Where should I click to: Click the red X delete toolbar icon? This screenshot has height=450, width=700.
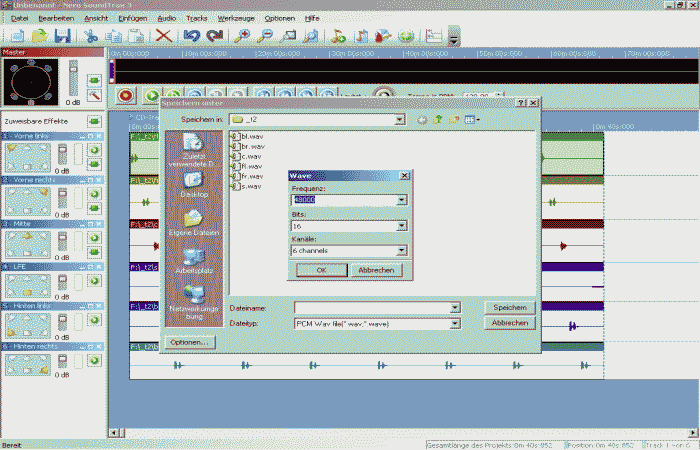click(x=163, y=36)
